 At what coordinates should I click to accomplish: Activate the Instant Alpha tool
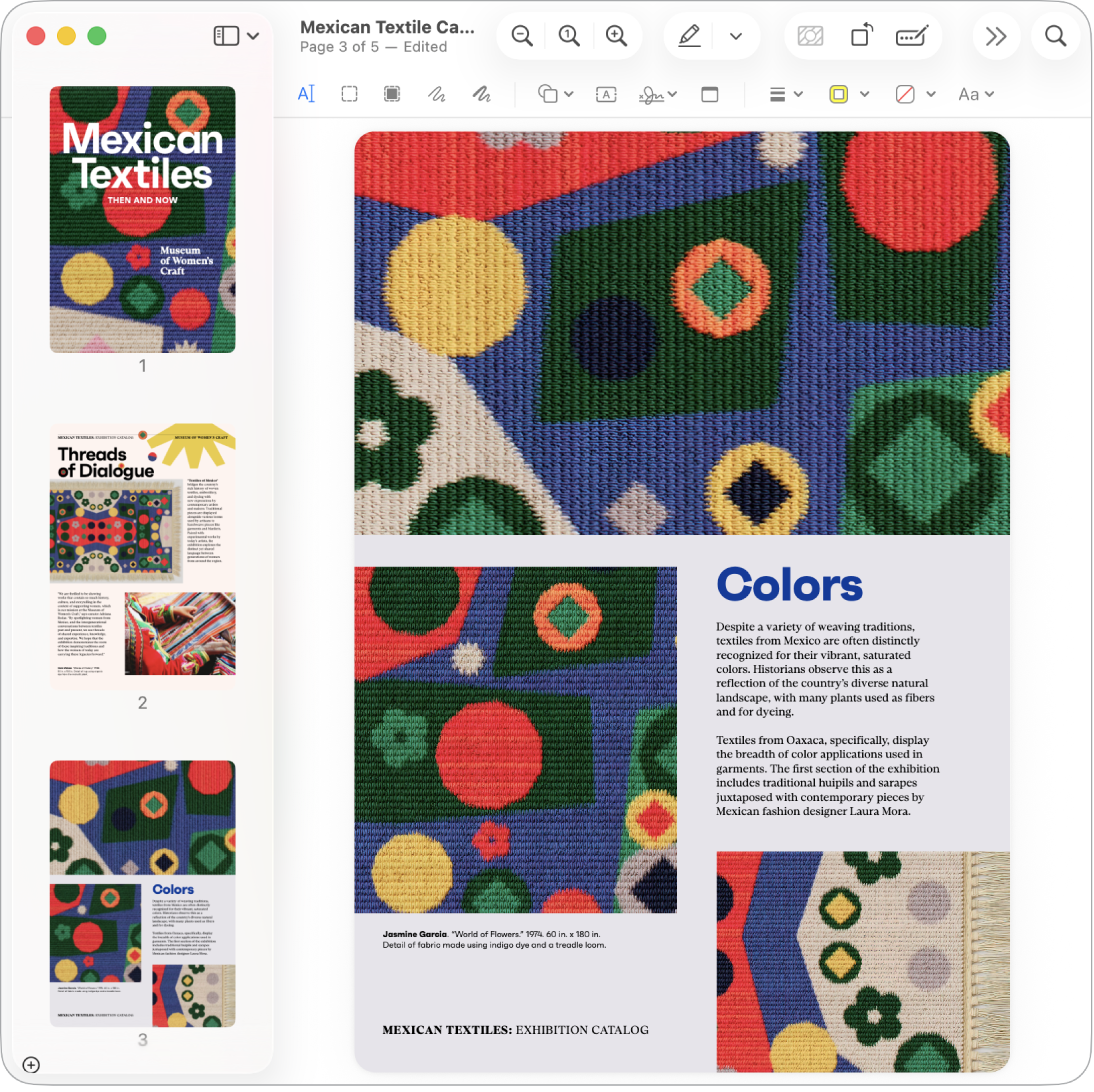pyautogui.click(x=392, y=94)
